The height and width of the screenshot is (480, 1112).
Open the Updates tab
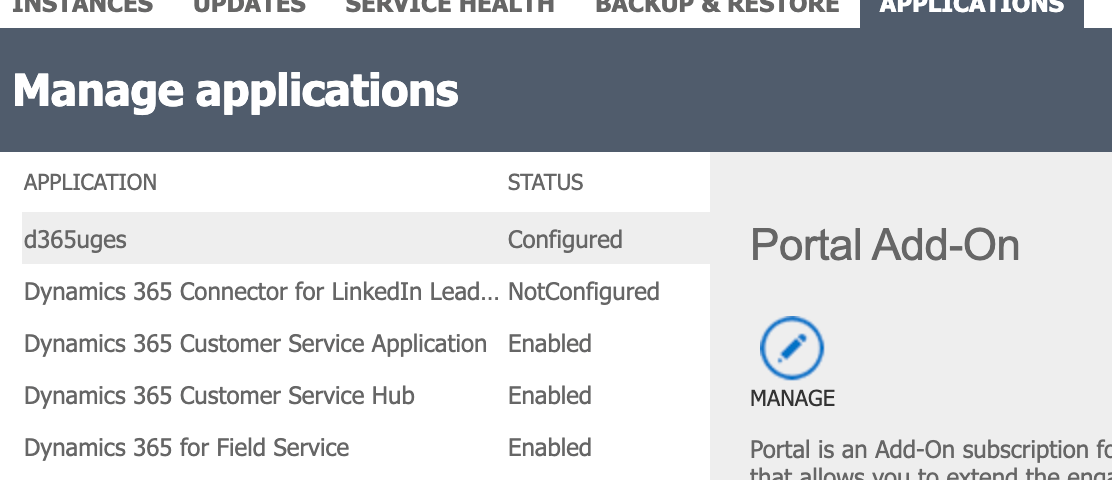(x=249, y=7)
